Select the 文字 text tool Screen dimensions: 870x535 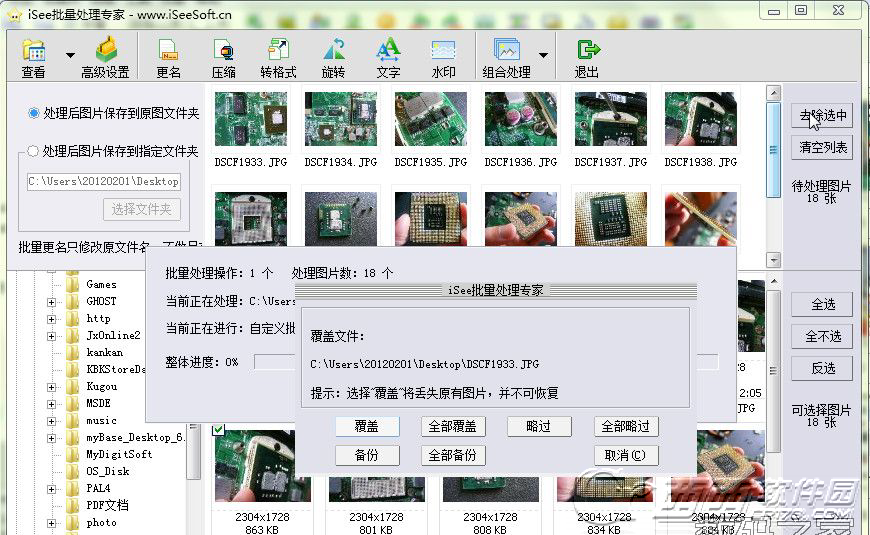pos(388,58)
